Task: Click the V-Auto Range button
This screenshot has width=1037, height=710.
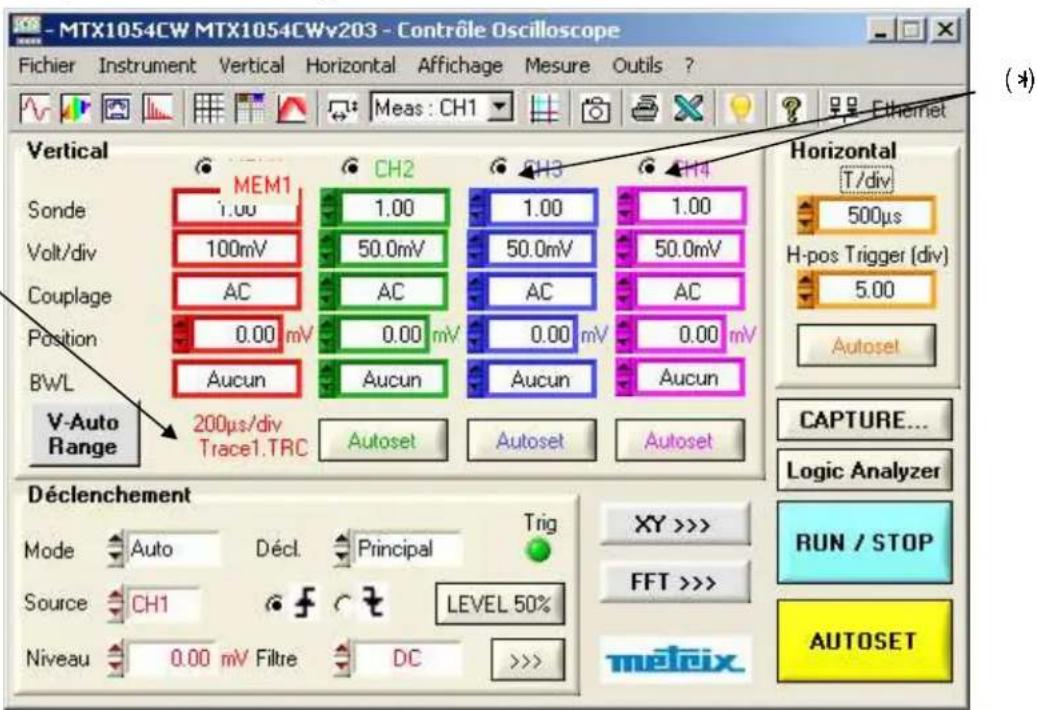Action: pos(84,435)
